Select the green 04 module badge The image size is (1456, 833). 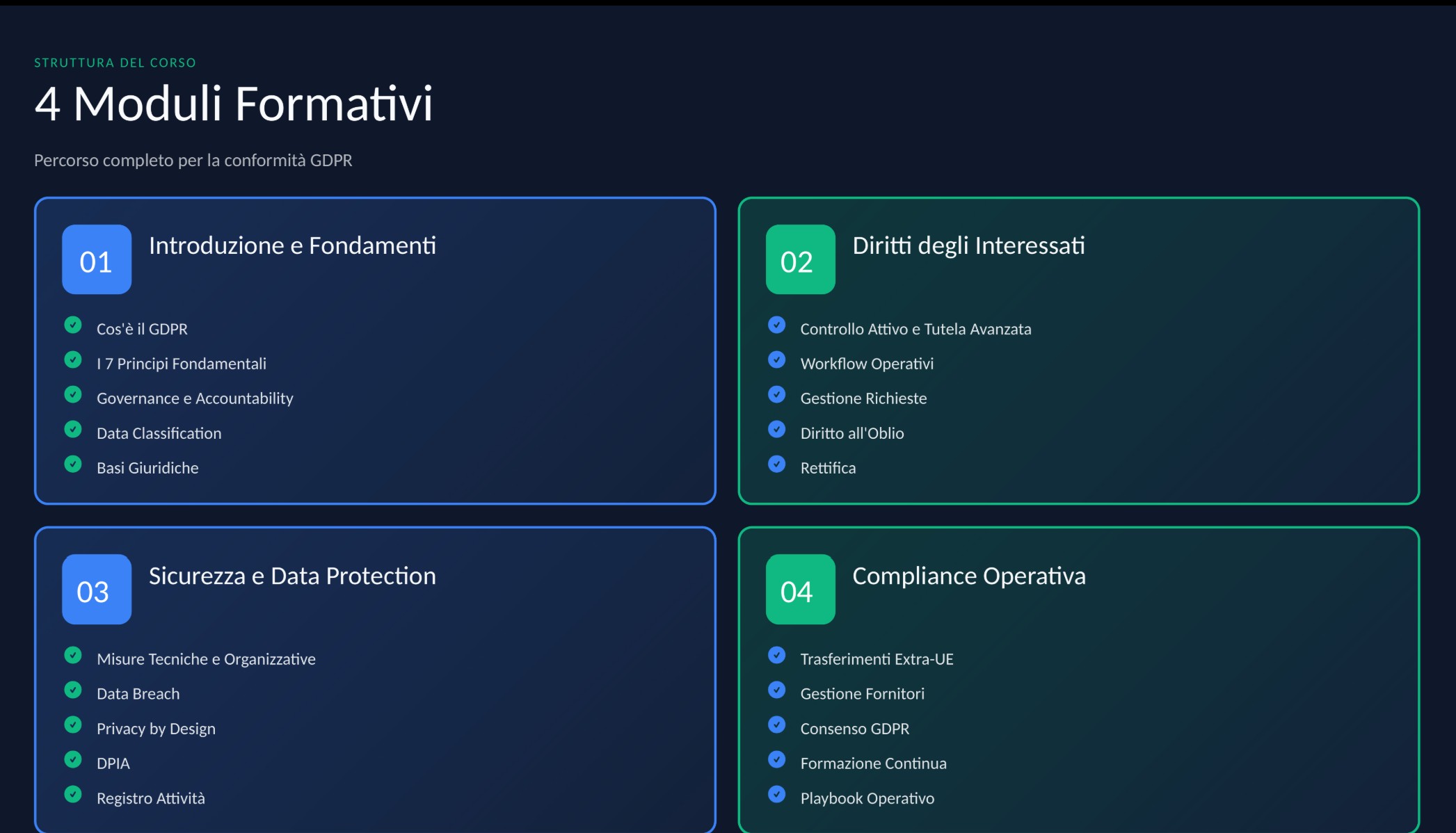click(x=800, y=589)
